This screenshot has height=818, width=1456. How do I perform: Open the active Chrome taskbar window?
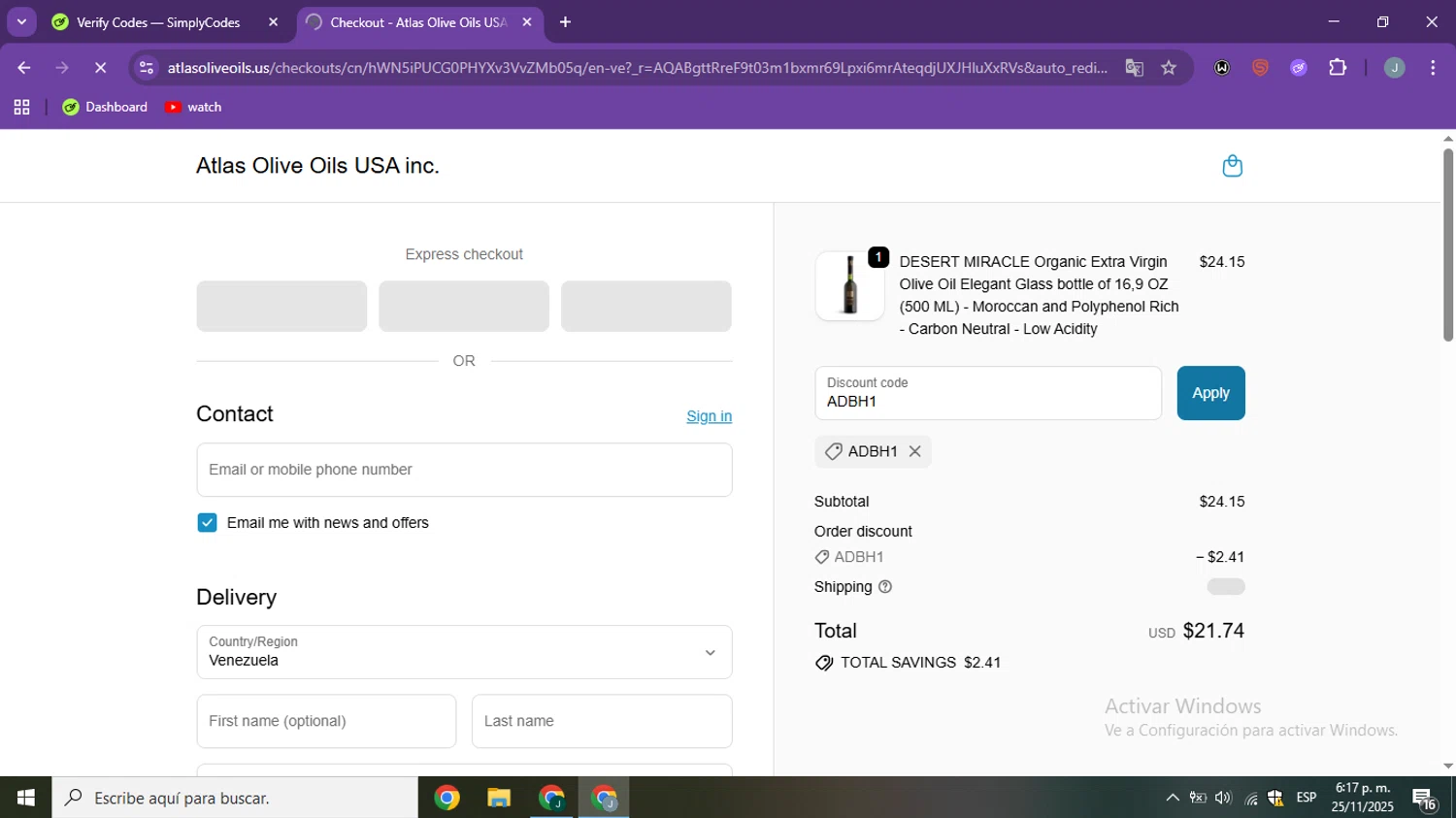pyautogui.click(x=604, y=798)
